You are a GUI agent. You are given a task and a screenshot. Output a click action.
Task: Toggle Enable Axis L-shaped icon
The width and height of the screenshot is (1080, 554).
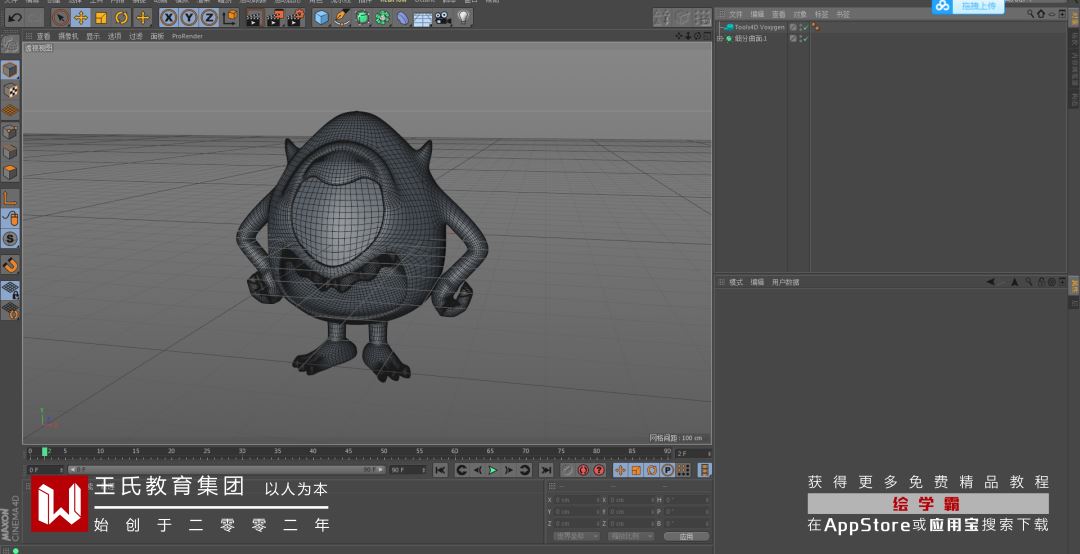10,198
